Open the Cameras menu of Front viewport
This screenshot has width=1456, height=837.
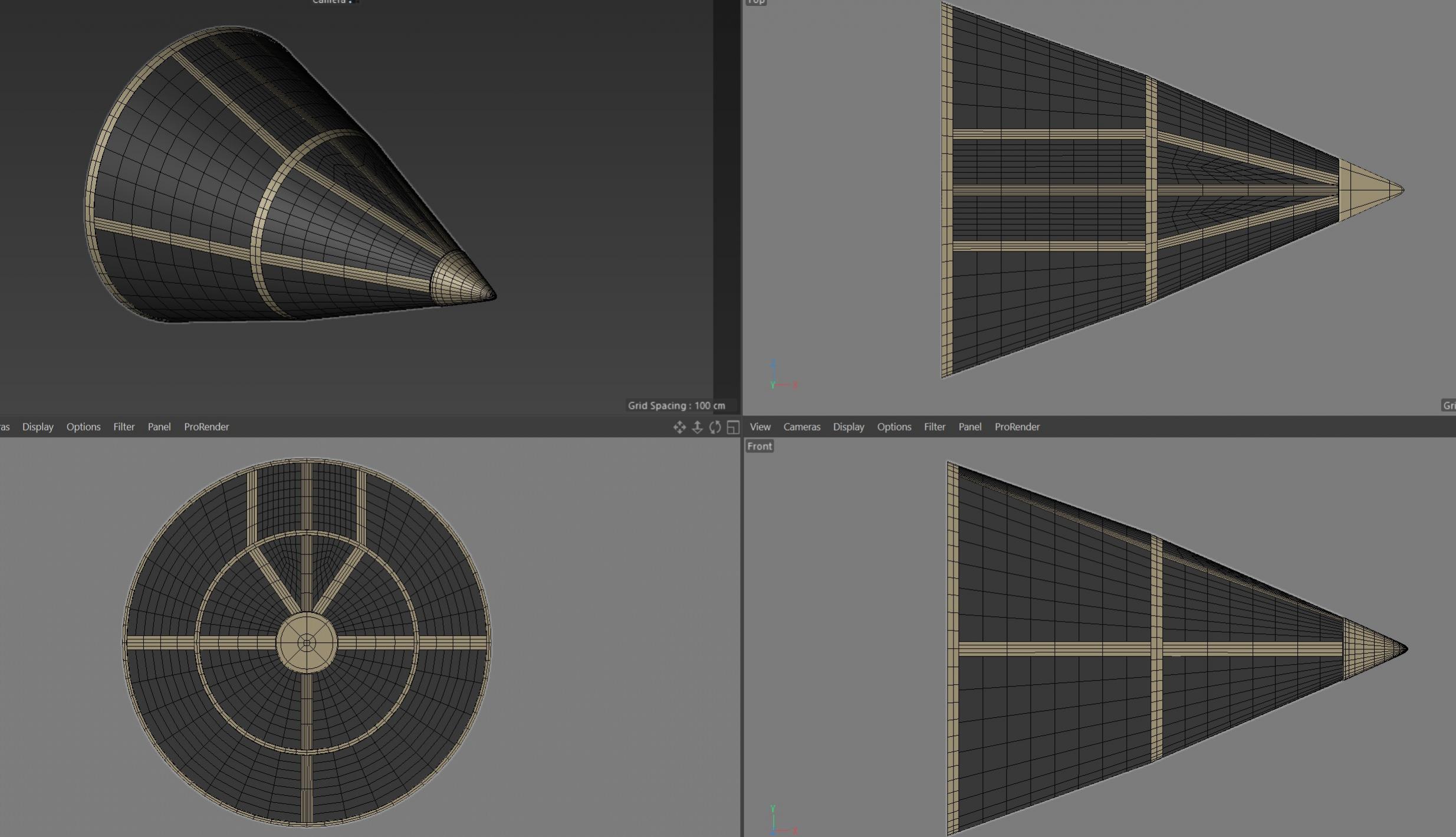pyautogui.click(x=801, y=426)
